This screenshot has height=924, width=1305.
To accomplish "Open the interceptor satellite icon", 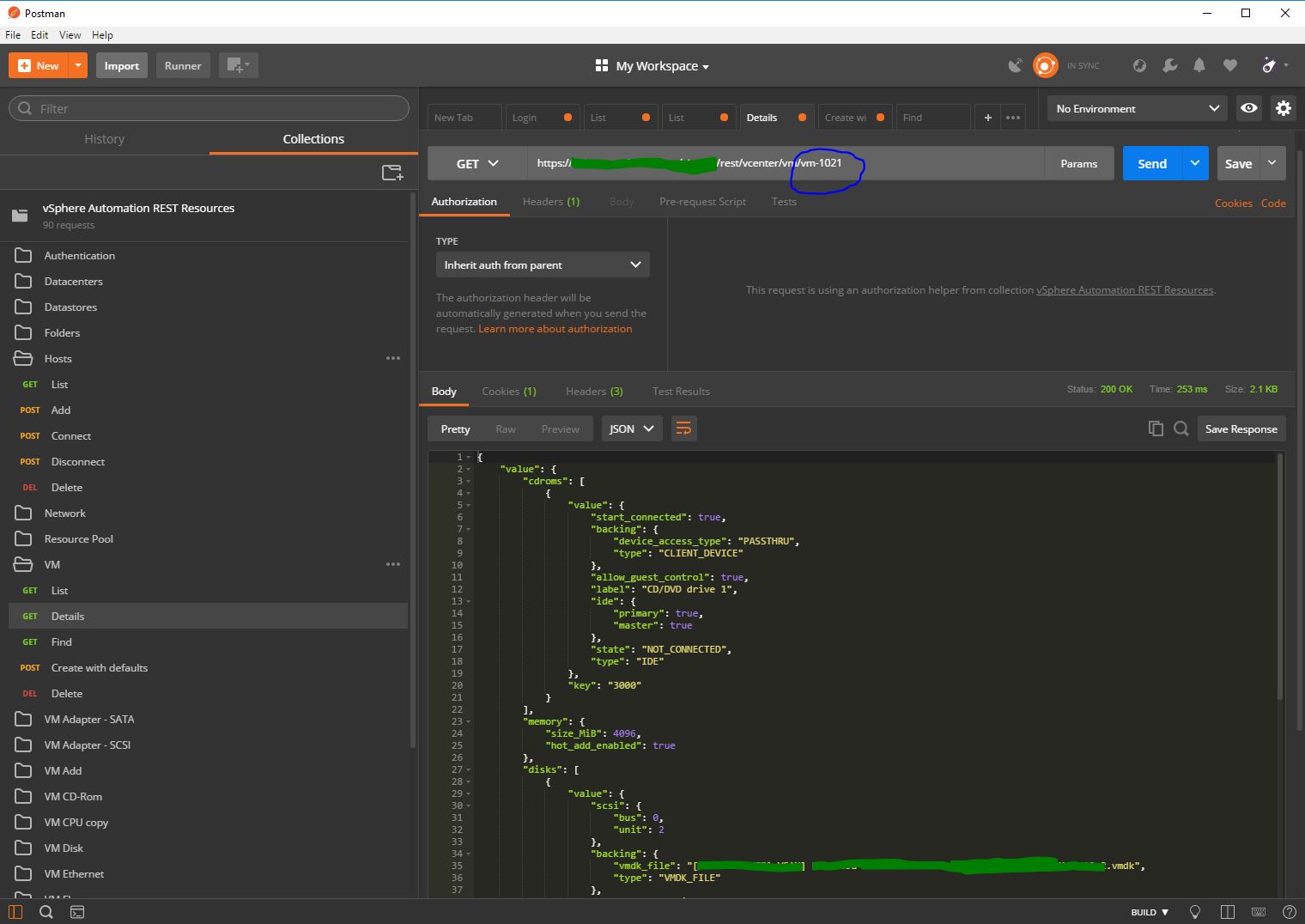I will point(1015,65).
